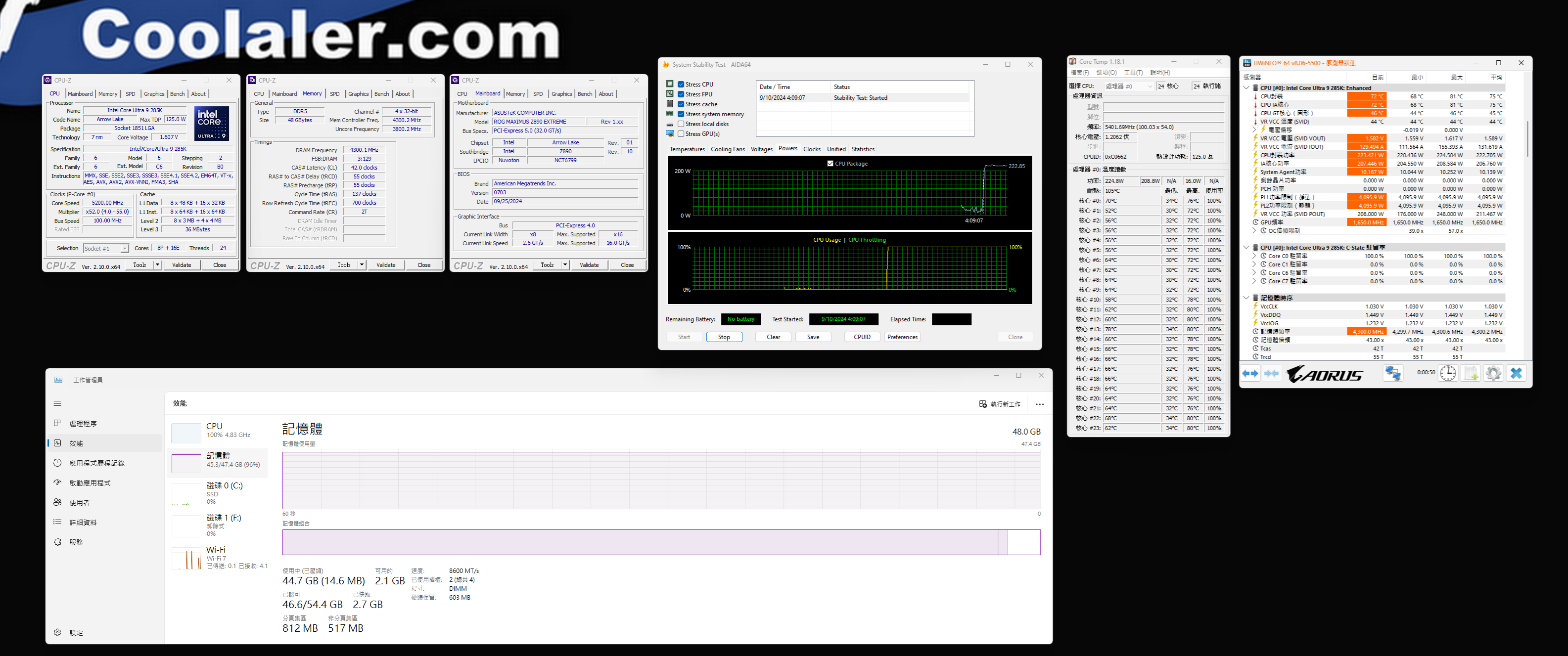Open Task Manager App history icon

tap(57, 463)
